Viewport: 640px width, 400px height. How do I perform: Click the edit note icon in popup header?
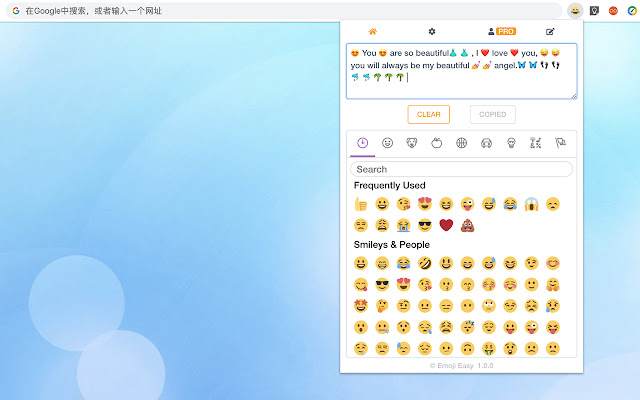[x=550, y=31]
